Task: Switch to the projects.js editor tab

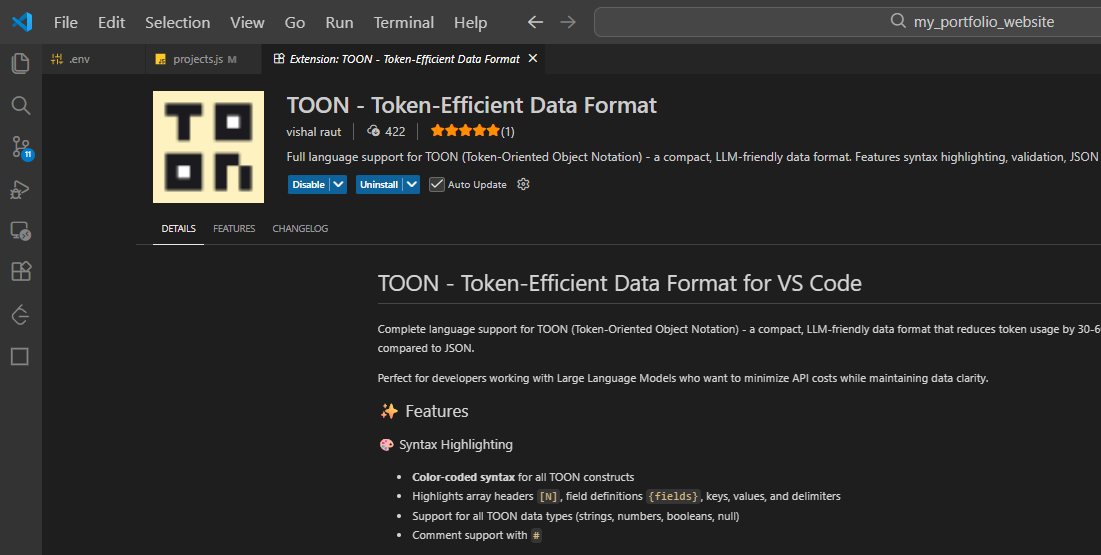Action: click(203, 59)
